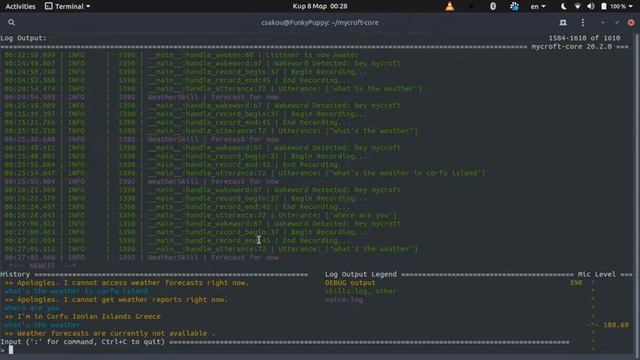The width and height of the screenshot is (640, 360).
Task: Click the '1584-1610 of 1610' line counter
Action: (x=584, y=38)
